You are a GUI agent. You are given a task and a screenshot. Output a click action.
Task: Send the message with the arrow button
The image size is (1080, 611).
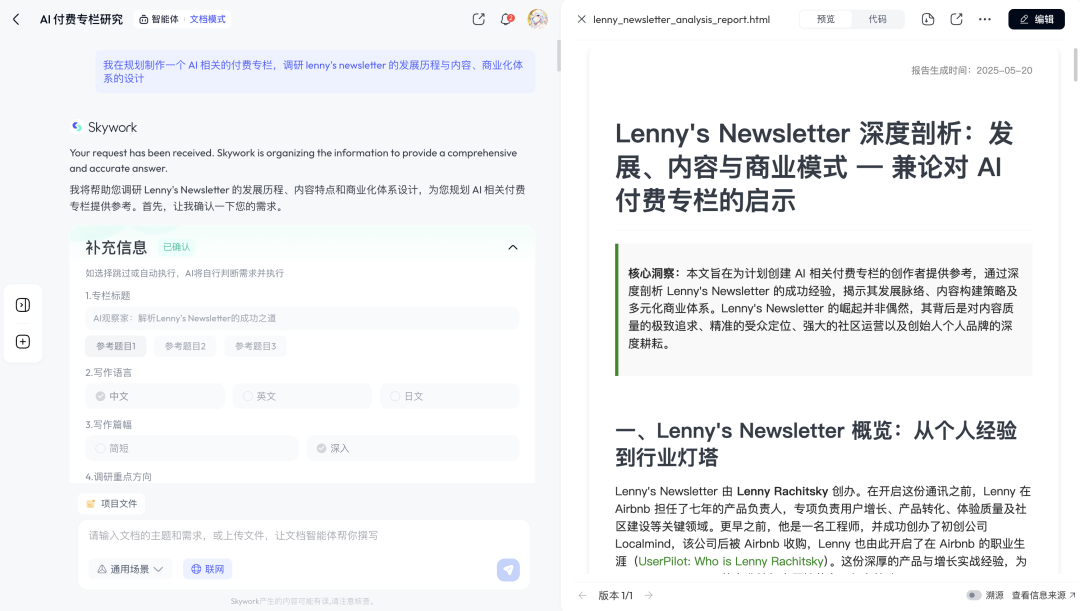508,570
